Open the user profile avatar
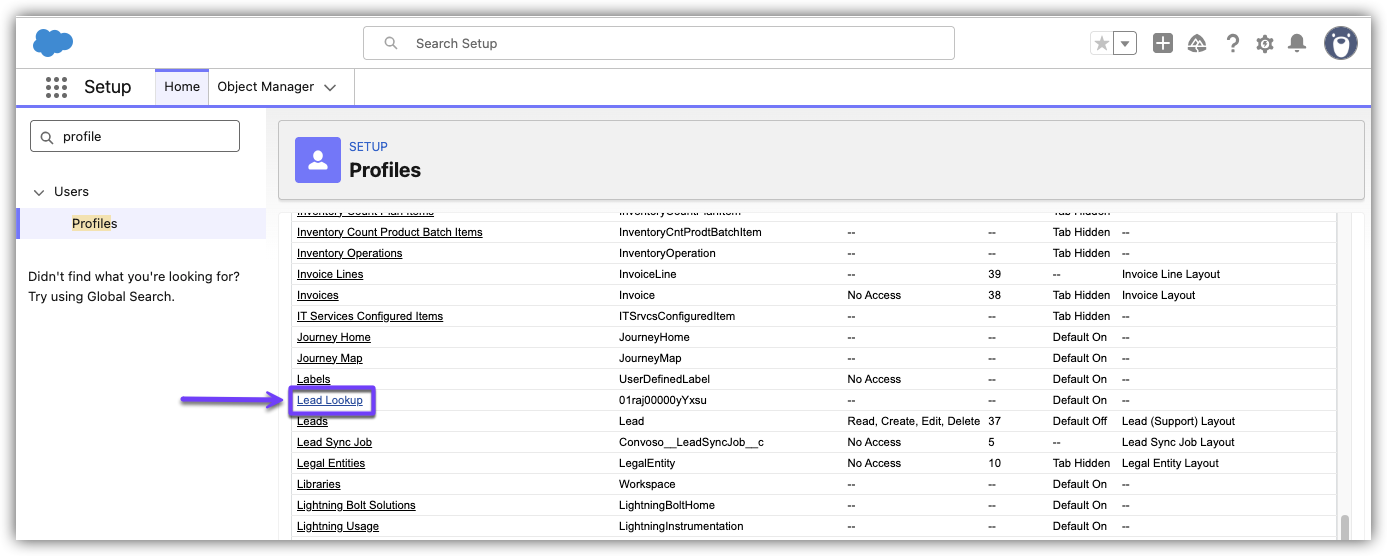This screenshot has width=1387, height=556. (x=1340, y=43)
